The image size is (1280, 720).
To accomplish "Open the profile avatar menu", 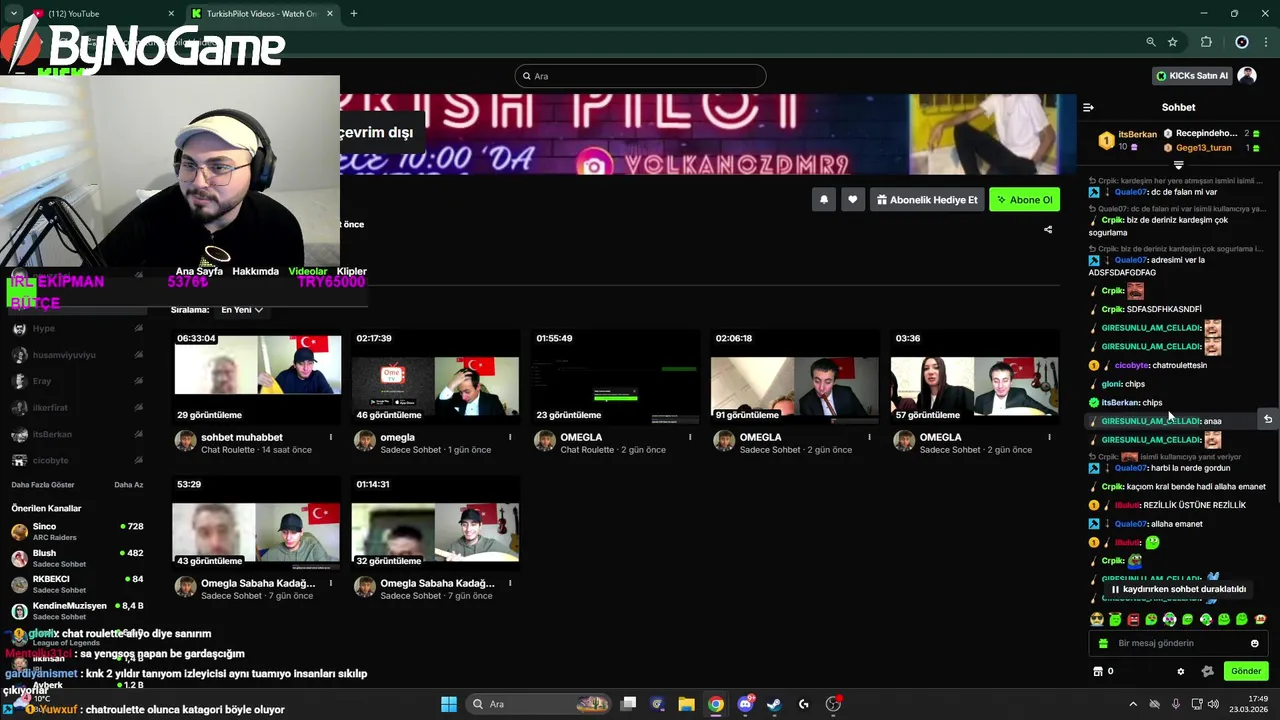I will coord(1247,76).
